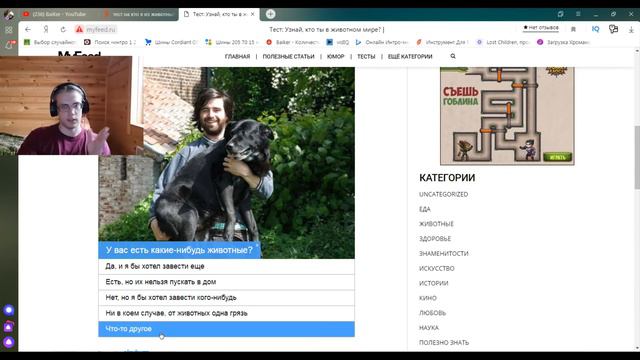Open the 'Шины 205 70 15' bookmark
Image resolution: width=640 pixels, height=360 pixels.
[x=231, y=42]
